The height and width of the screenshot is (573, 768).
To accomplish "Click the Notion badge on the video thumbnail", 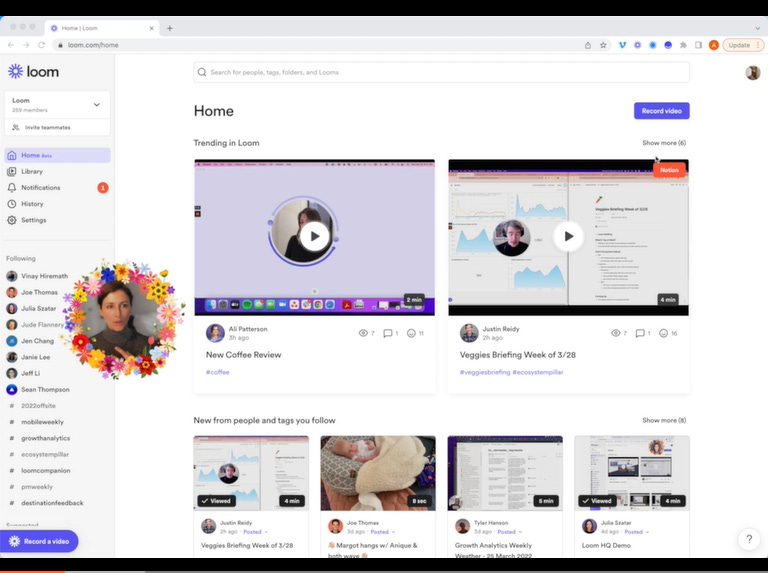I will click(669, 170).
